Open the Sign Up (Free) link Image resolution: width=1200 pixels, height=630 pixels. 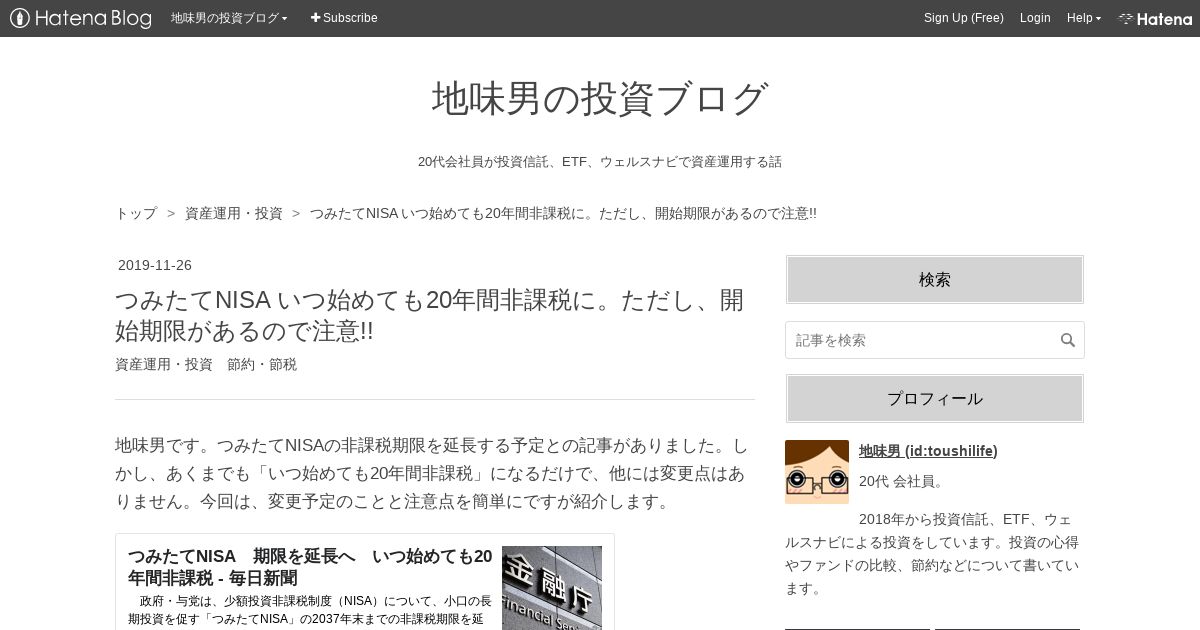[963, 18]
